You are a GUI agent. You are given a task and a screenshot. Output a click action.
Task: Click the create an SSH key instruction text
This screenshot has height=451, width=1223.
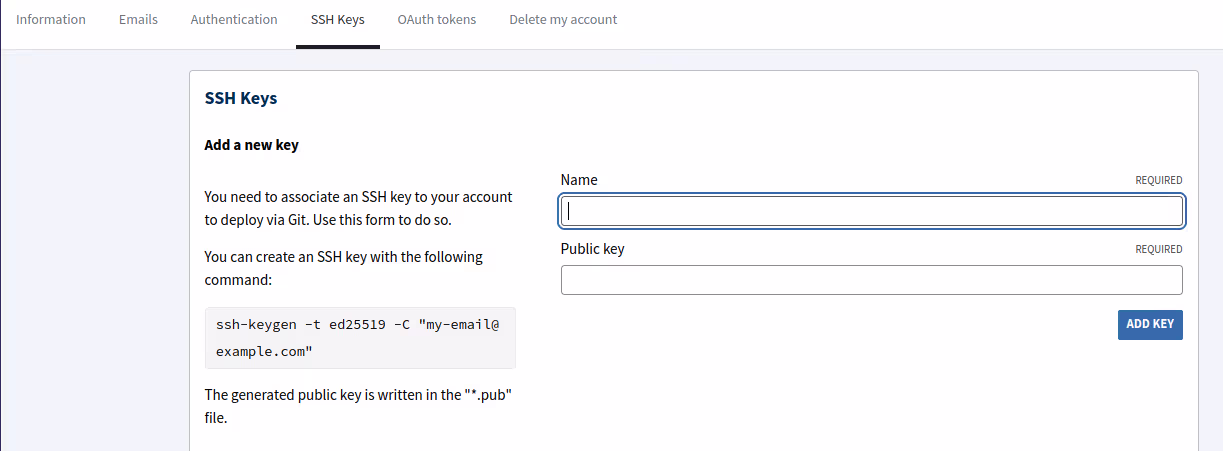(343, 268)
